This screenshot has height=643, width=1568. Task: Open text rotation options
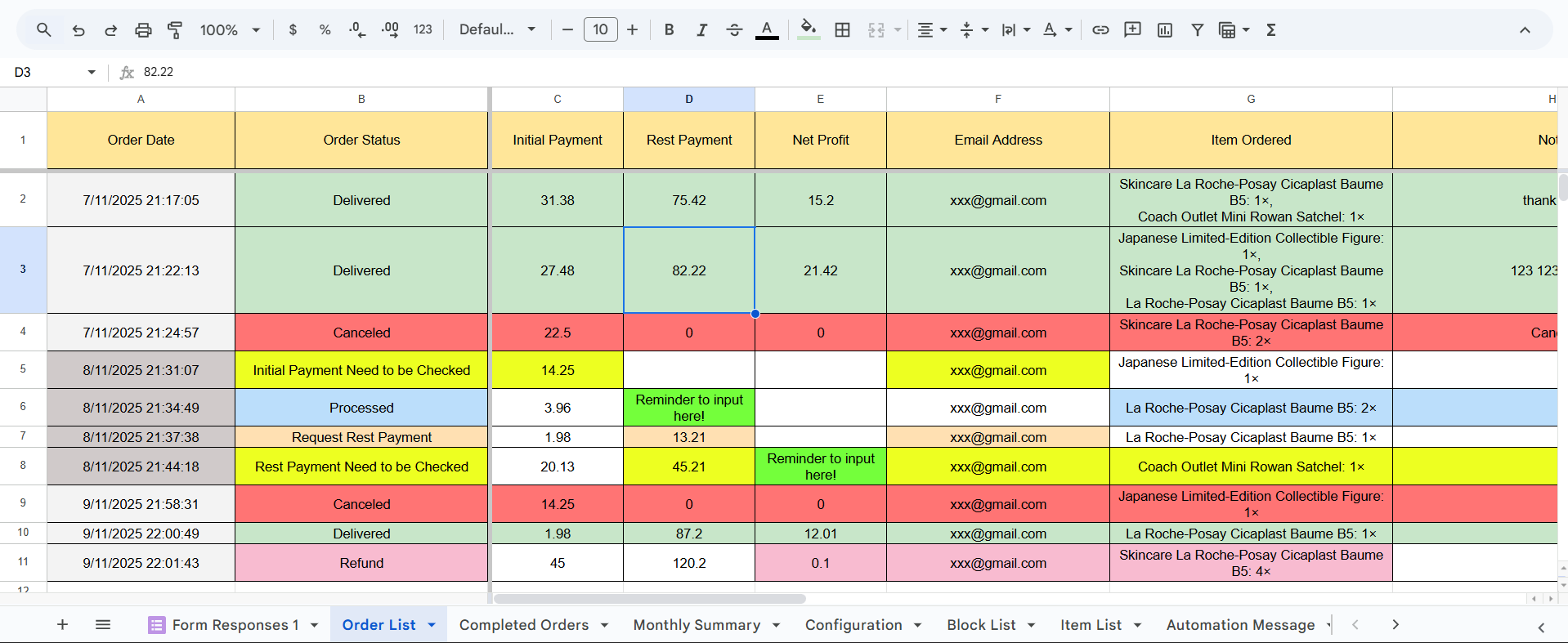tap(1057, 30)
